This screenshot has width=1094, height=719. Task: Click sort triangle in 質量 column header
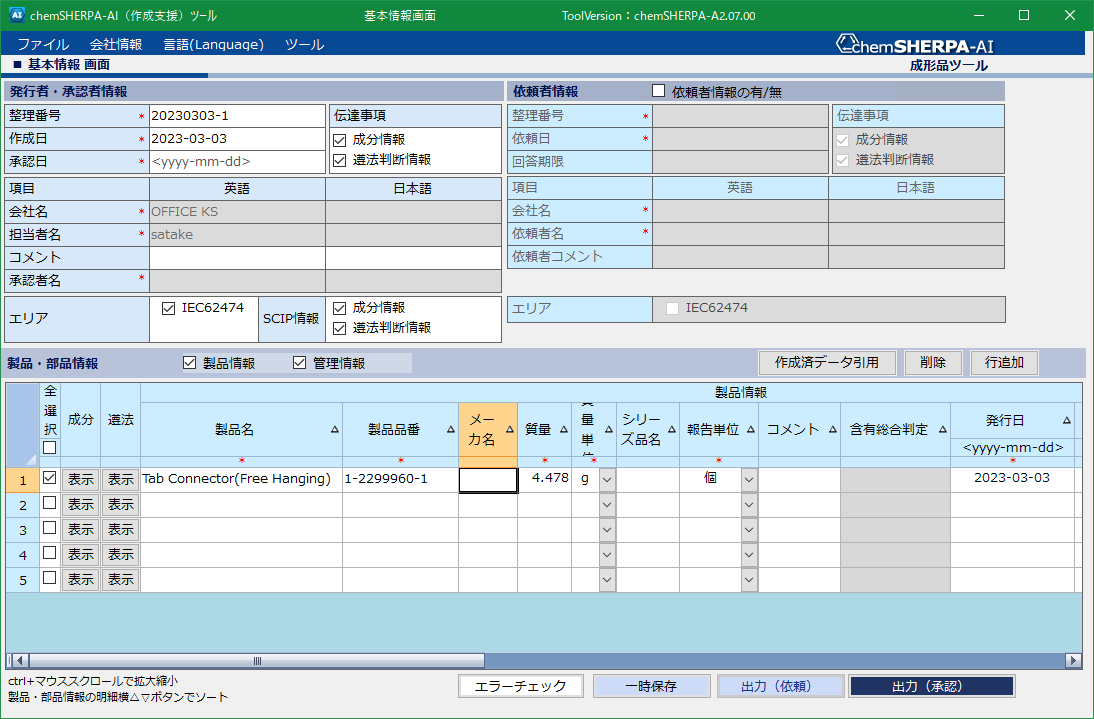click(x=563, y=430)
